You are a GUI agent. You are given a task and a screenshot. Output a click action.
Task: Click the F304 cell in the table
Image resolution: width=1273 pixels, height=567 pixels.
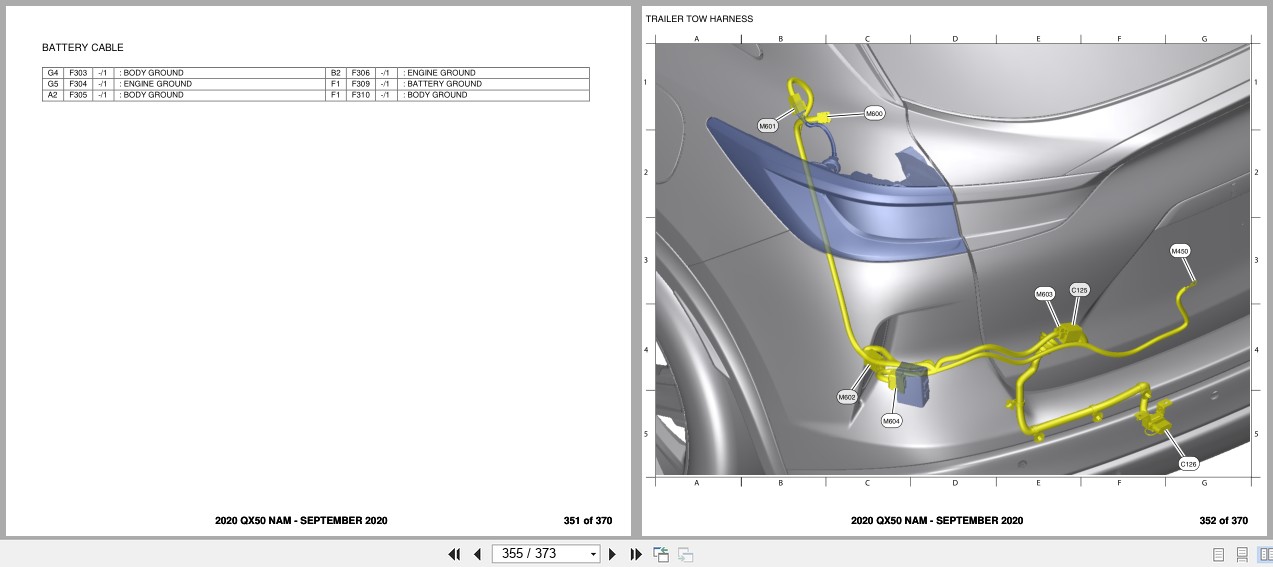78,84
